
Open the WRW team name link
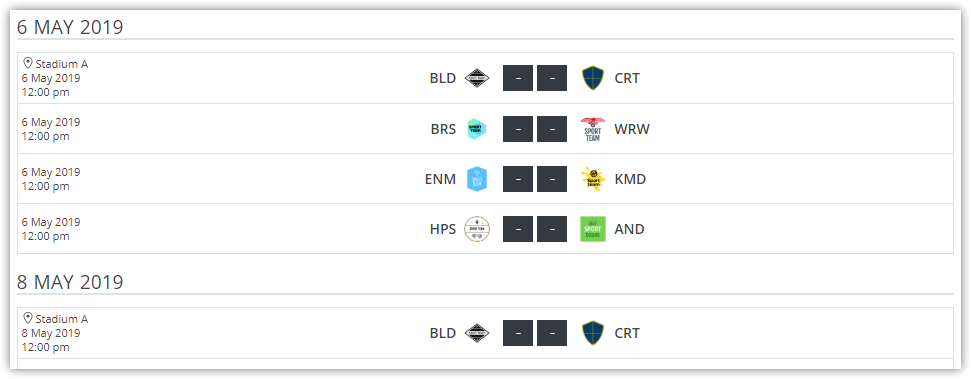(632, 129)
